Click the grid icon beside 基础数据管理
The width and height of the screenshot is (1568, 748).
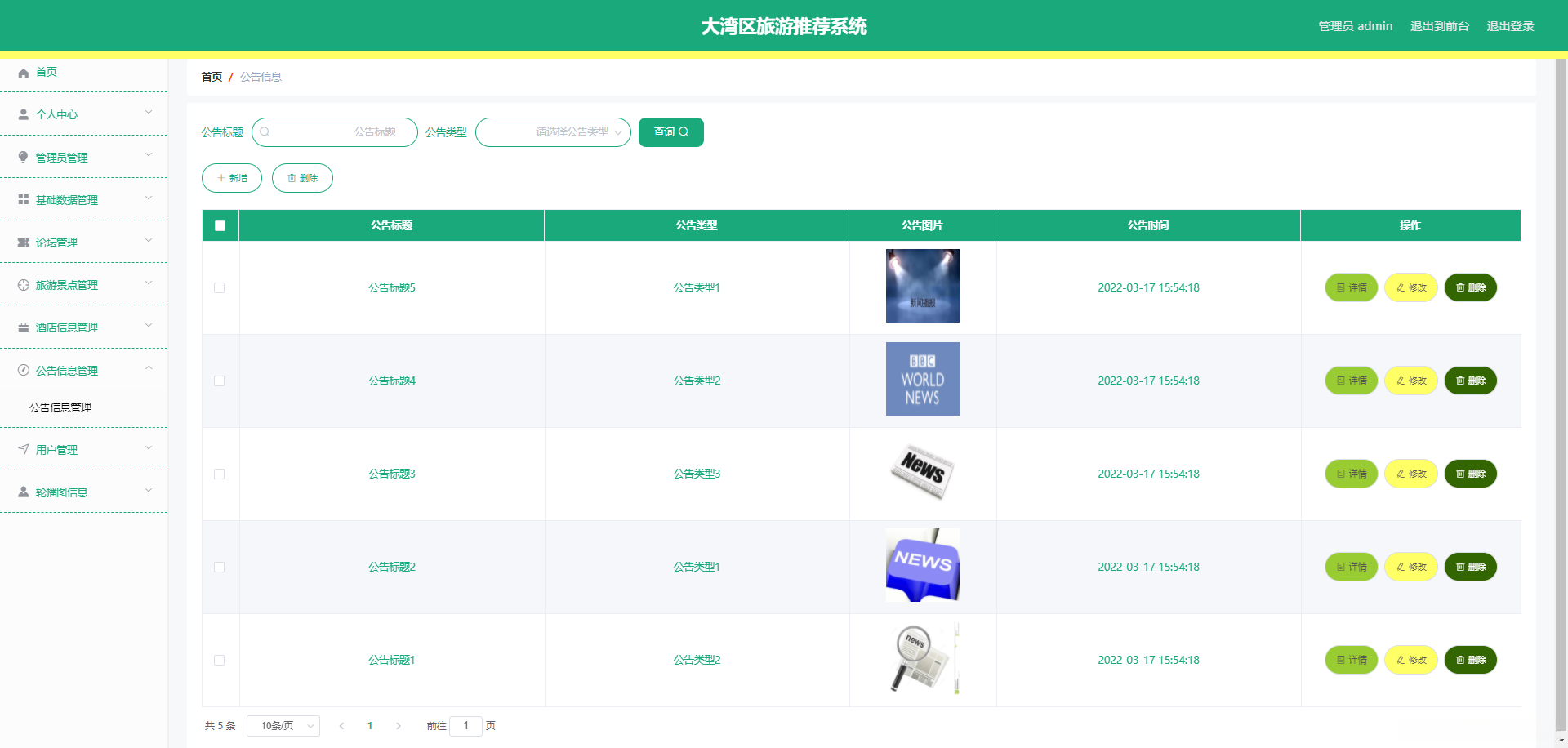click(x=24, y=200)
